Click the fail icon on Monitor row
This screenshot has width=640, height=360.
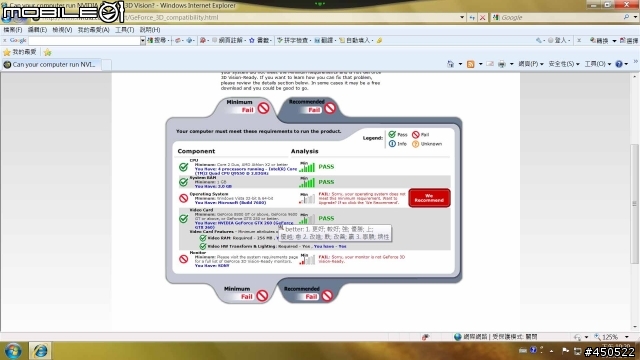(184, 259)
